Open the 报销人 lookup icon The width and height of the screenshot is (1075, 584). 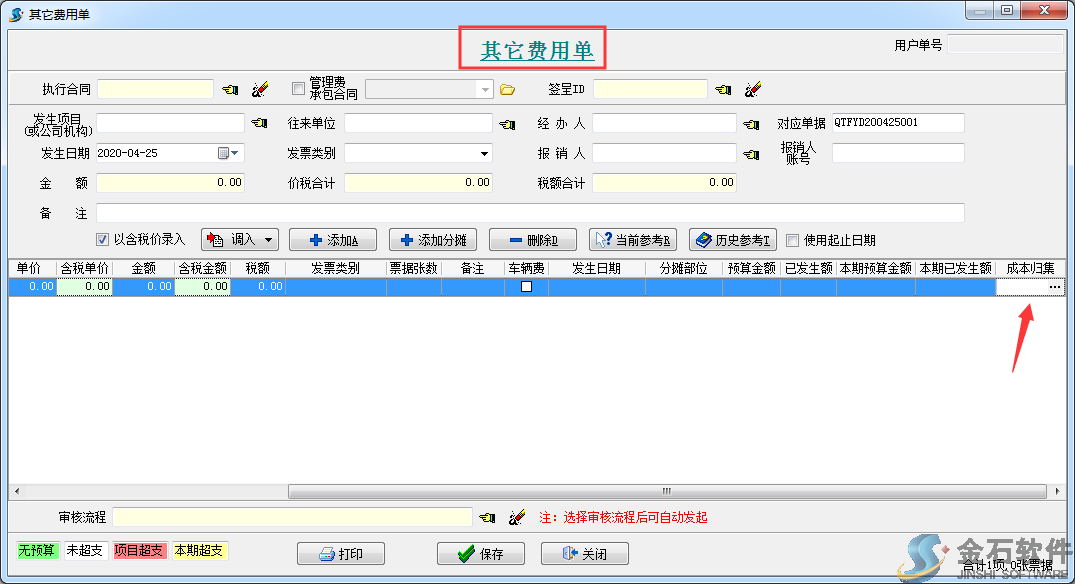point(751,152)
